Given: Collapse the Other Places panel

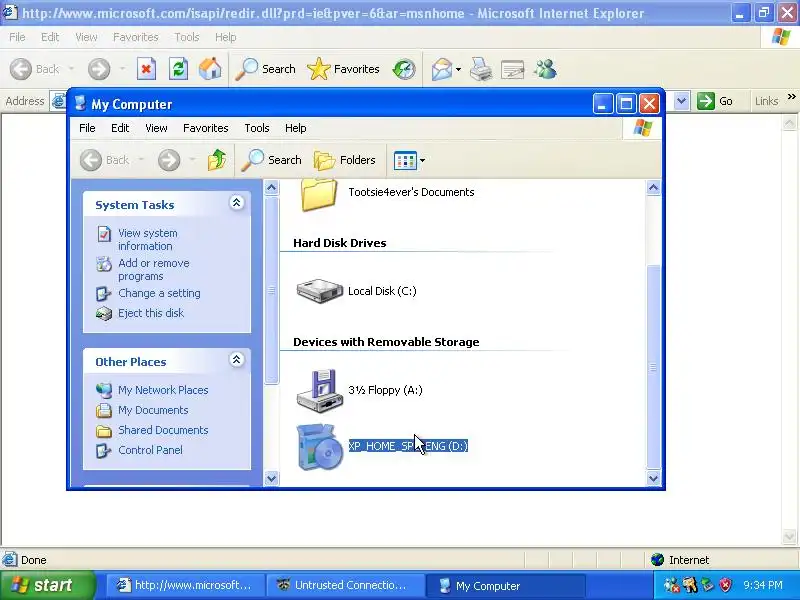Looking at the screenshot, I should coord(236,360).
